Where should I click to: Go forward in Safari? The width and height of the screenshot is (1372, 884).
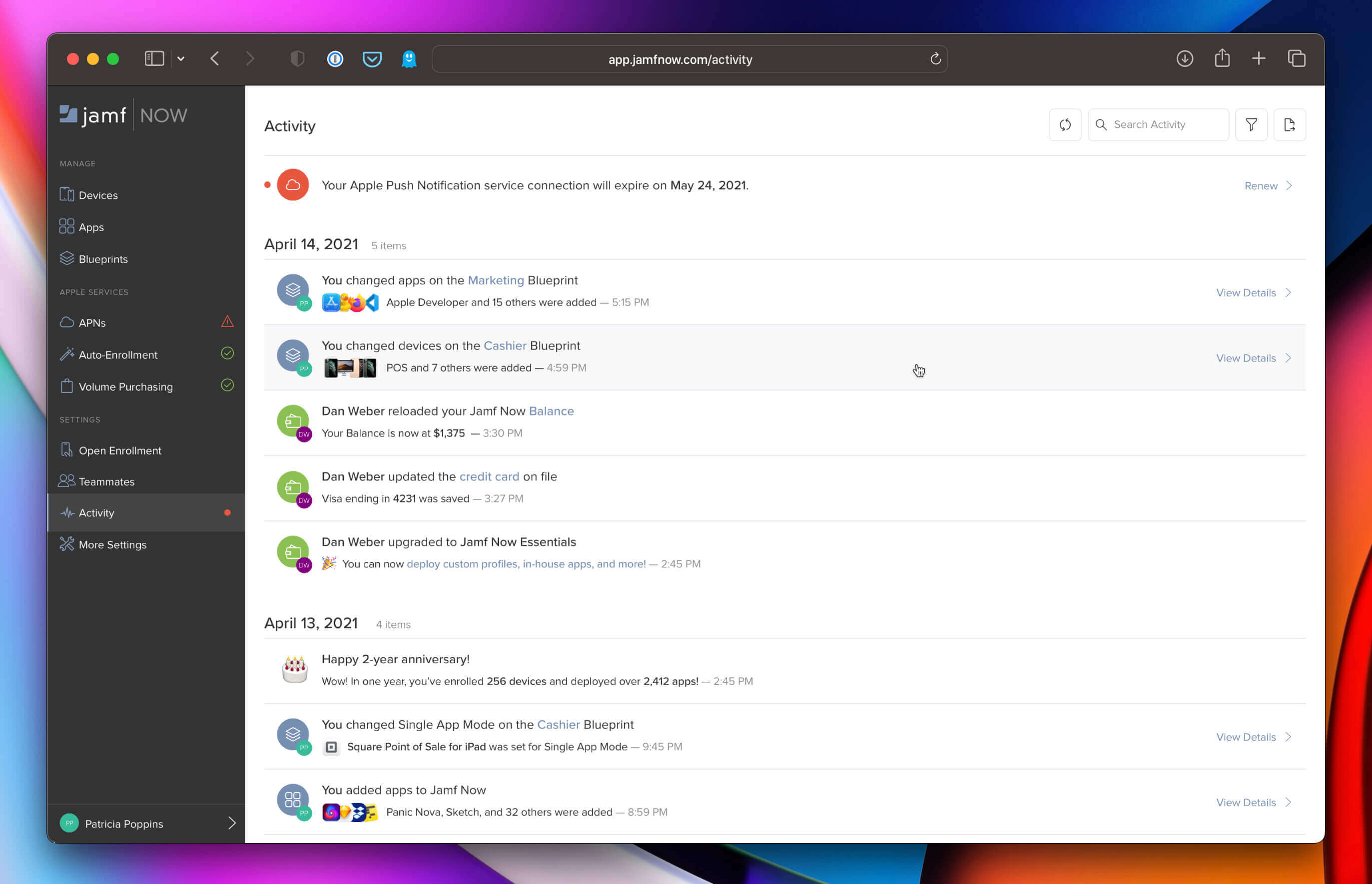coord(250,58)
